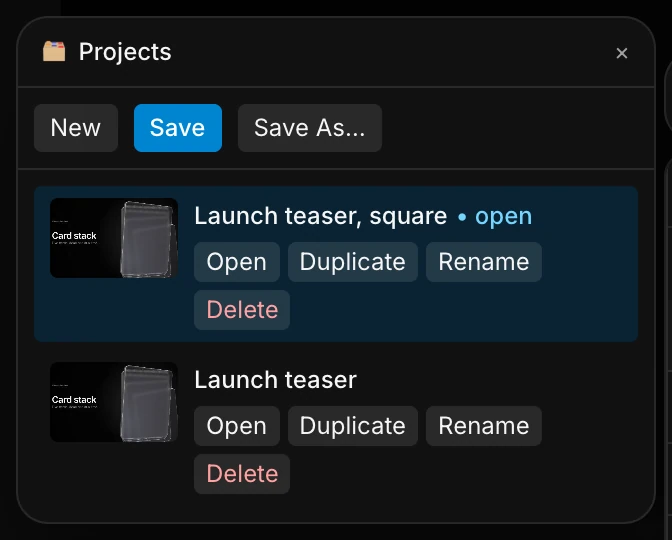This screenshot has width=672, height=540.
Task: Rename the second Launch teaser project
Action: [484, 426]
